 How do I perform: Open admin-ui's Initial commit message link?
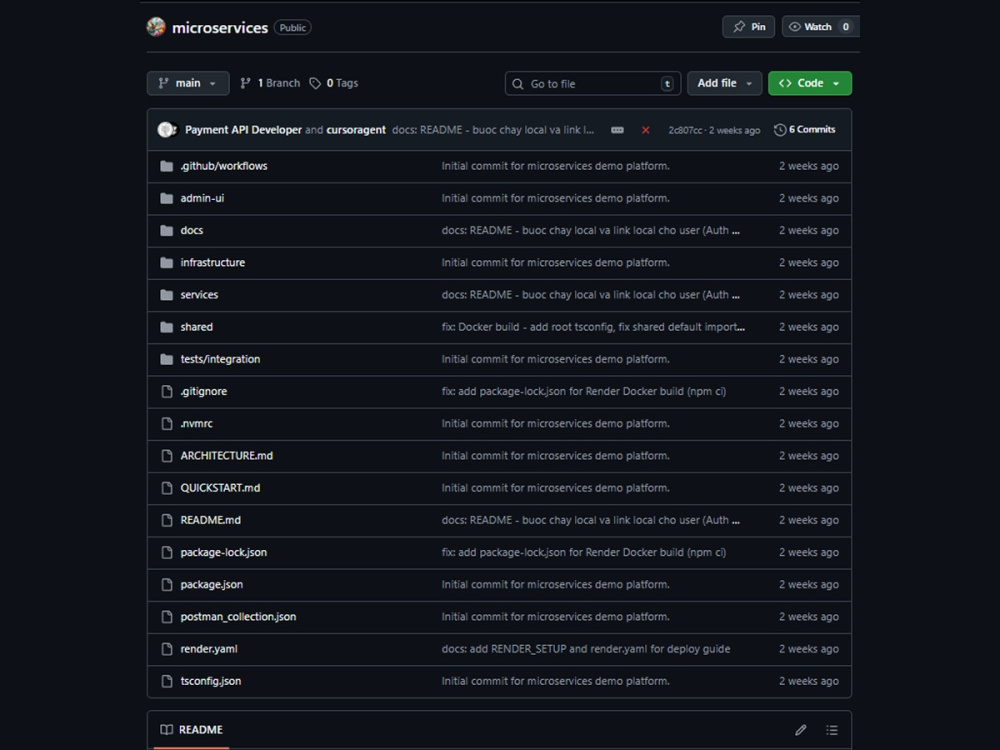point(555,198)
